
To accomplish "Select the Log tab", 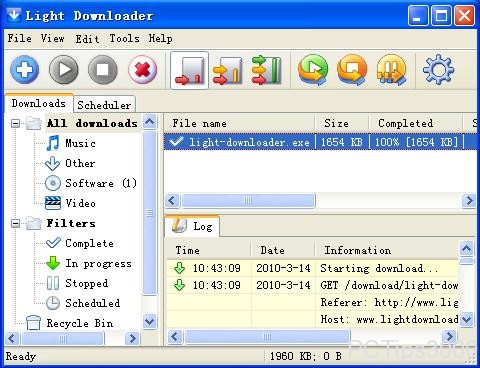I will point(192,227).
